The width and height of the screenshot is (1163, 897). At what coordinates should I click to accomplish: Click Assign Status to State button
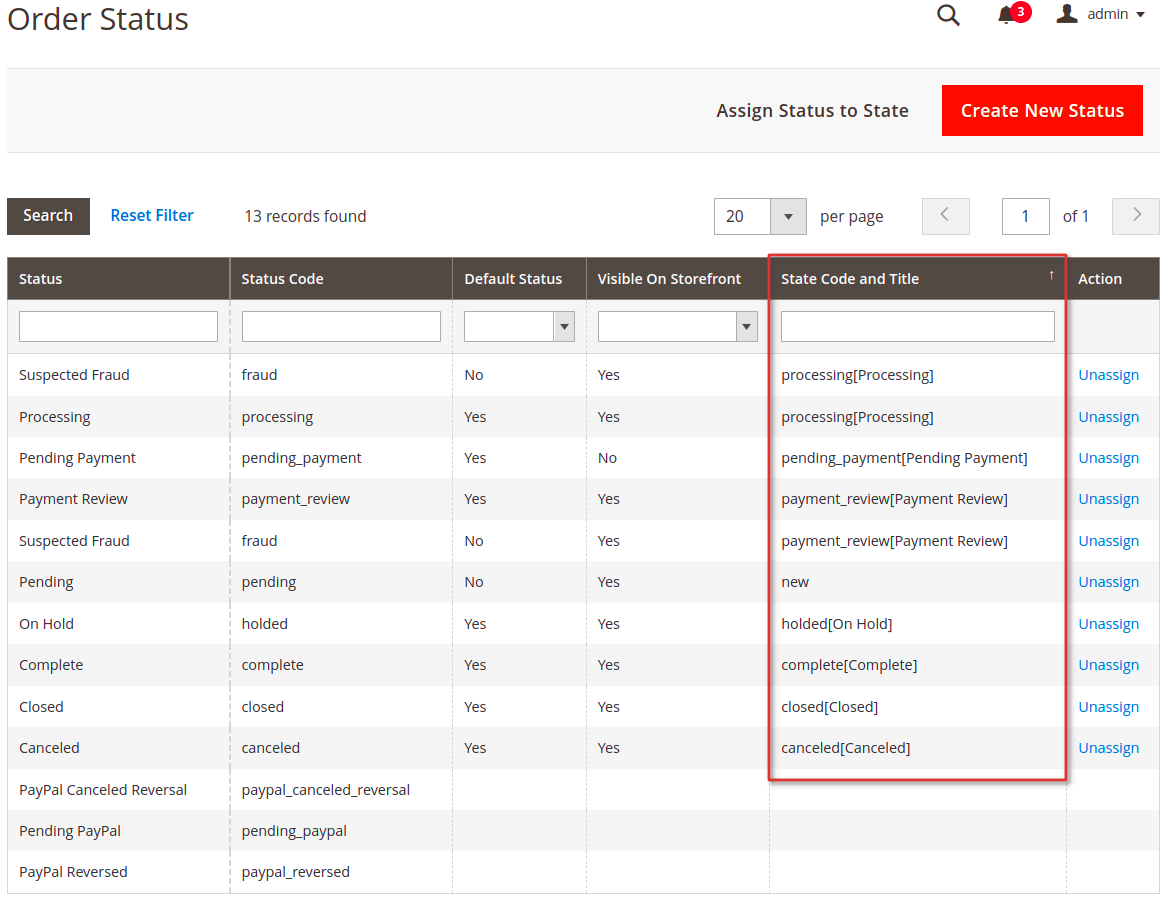coord(812,111)
